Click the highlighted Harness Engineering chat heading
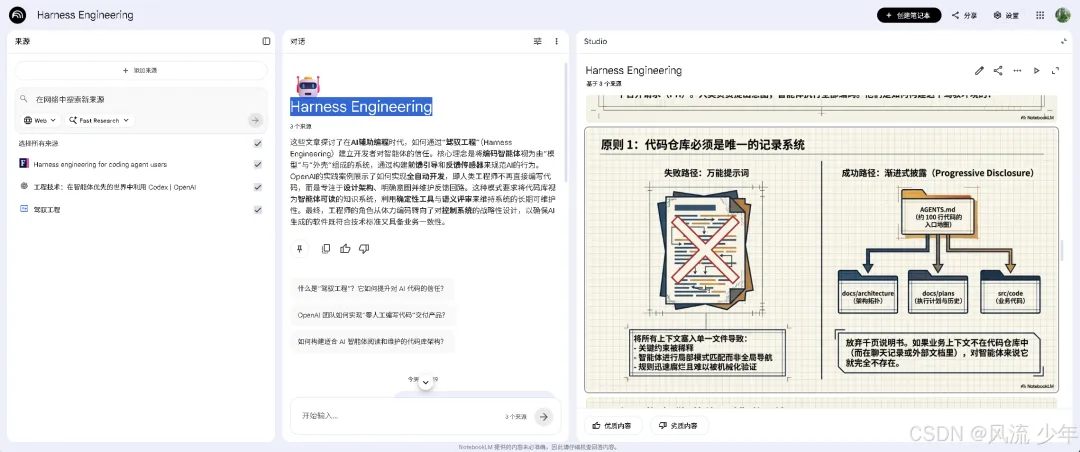 (361, 107)
